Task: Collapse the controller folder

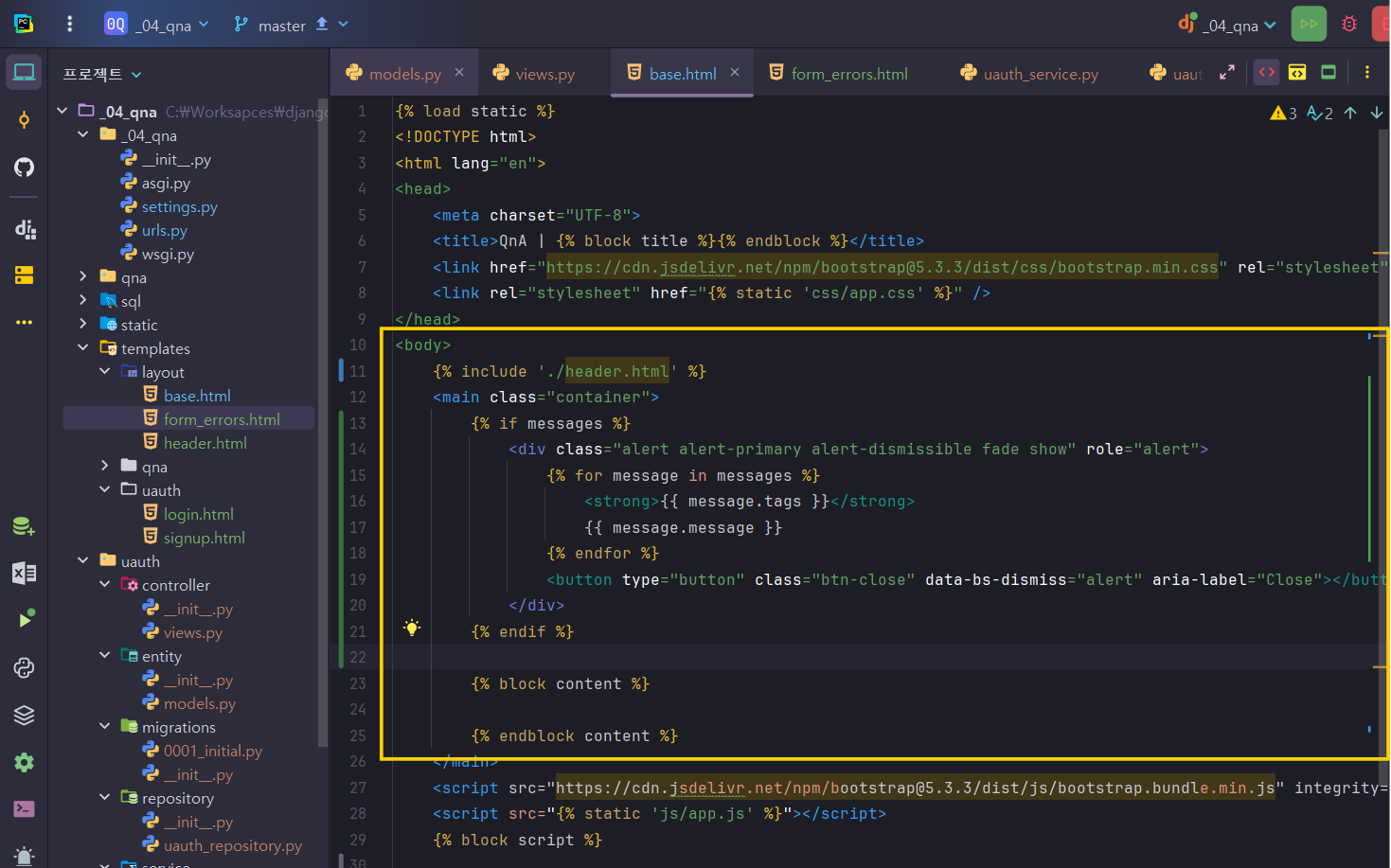Action: pos(104,585)
